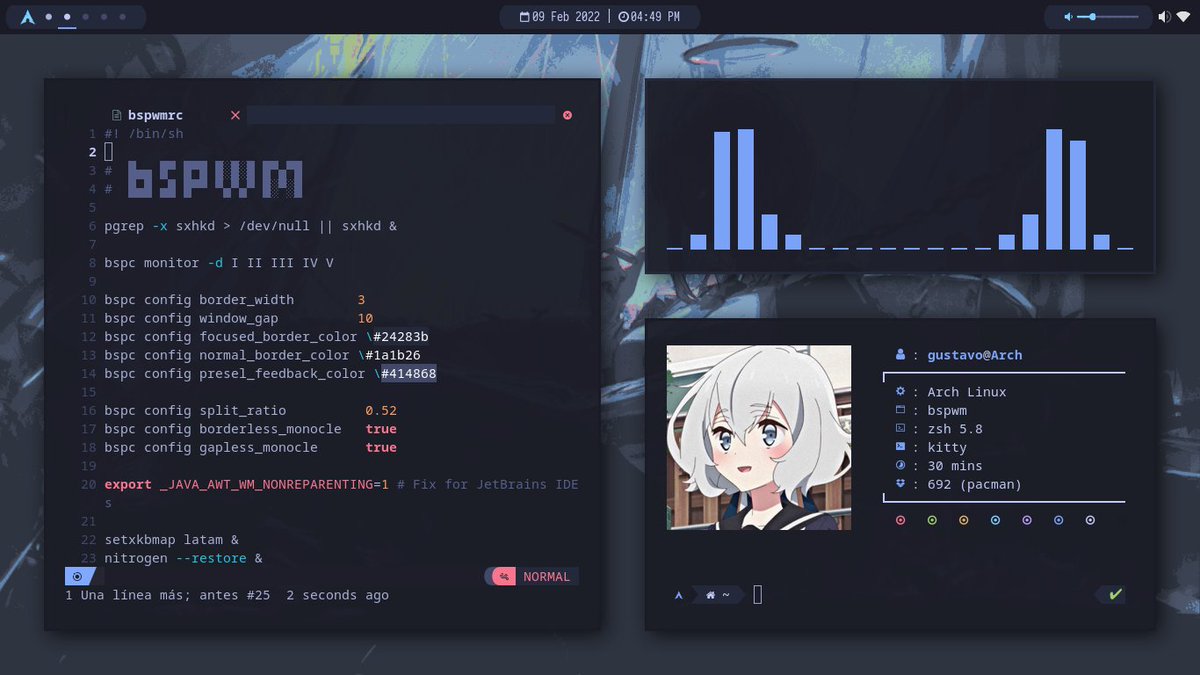The height and width of the screenshot is (675, 1200).
Task: Click the package icon beside 692 (pacman)
Action: (x=900, y=484)
